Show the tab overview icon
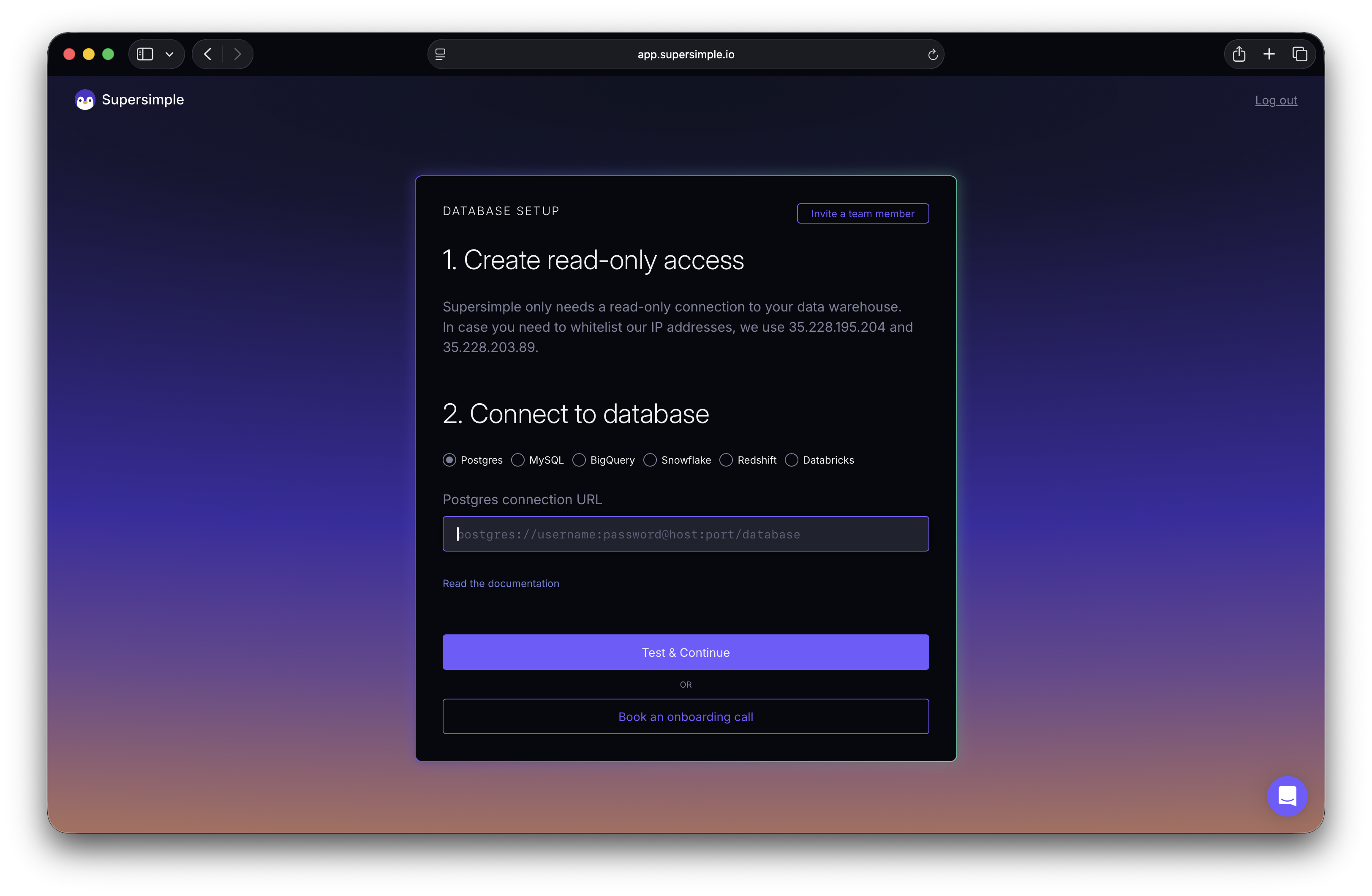The width and height of the screenshot is (1372, 896). (1299, 54)
